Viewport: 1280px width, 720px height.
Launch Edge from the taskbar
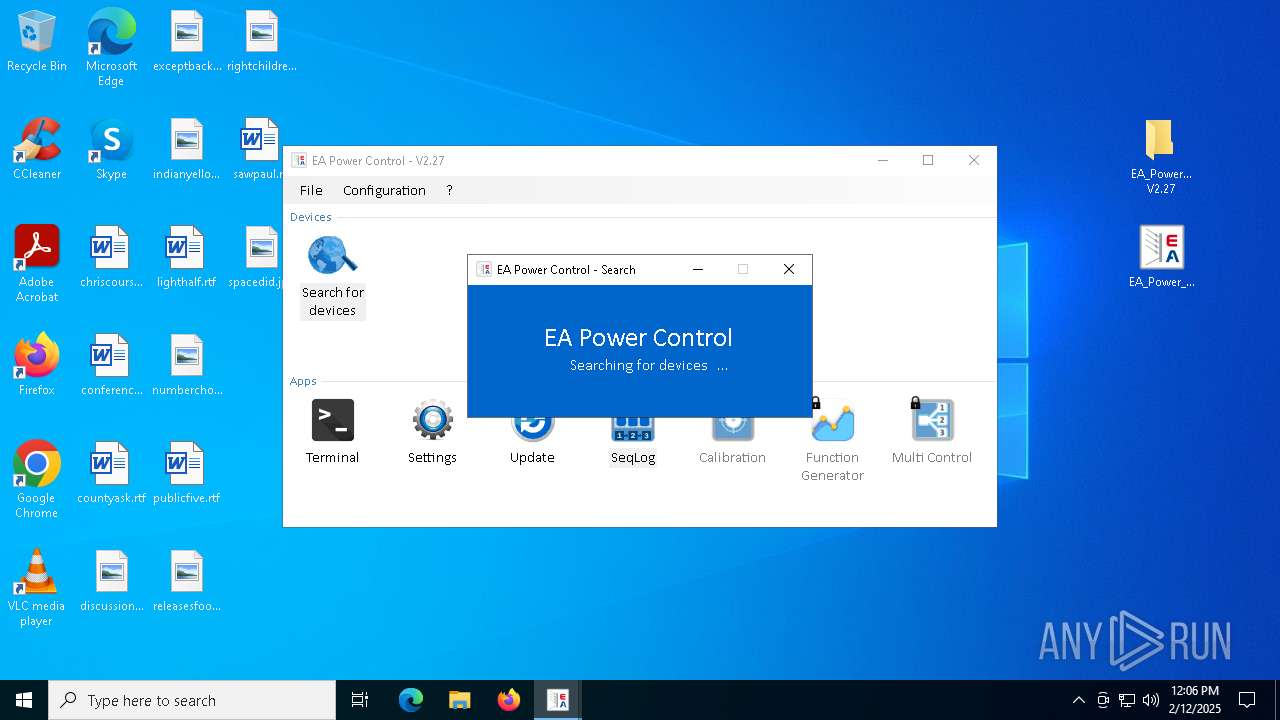411,700
